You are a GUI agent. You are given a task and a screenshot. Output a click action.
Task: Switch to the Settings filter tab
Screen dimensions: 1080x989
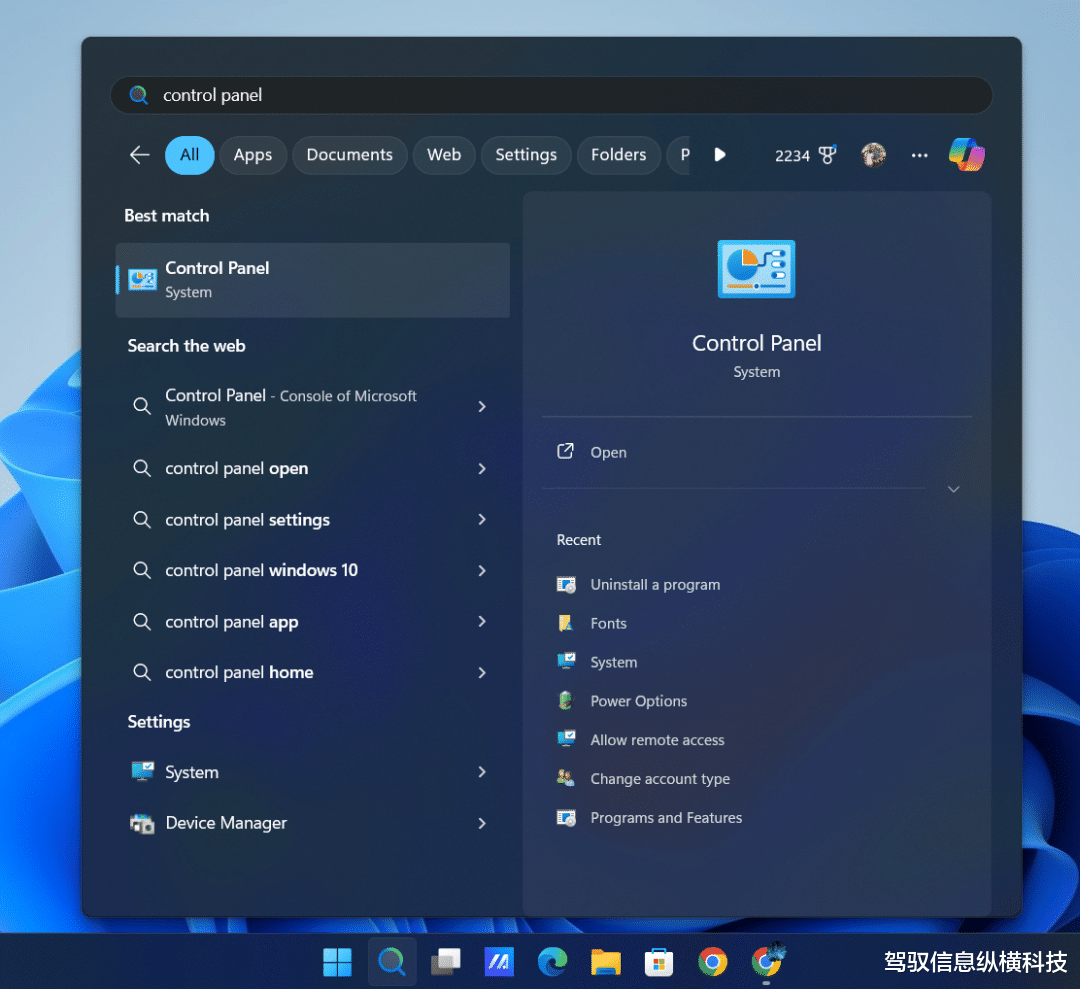coord(526,155)
